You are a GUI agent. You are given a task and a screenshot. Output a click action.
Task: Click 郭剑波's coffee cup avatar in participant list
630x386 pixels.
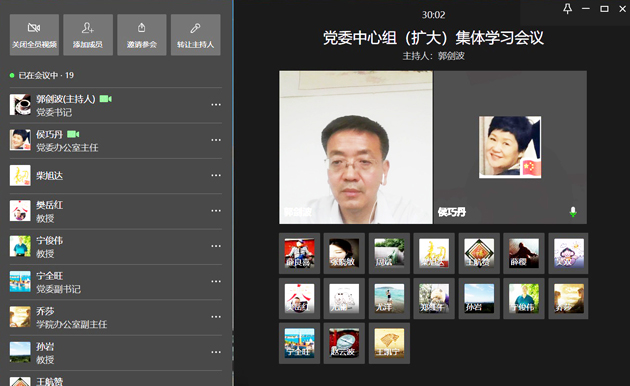[20, 105]
